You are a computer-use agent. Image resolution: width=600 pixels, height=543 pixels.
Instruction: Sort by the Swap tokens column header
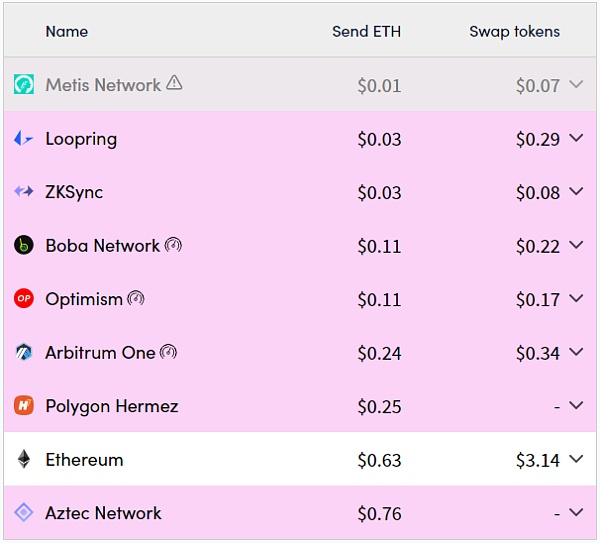(x=514, y=32)
